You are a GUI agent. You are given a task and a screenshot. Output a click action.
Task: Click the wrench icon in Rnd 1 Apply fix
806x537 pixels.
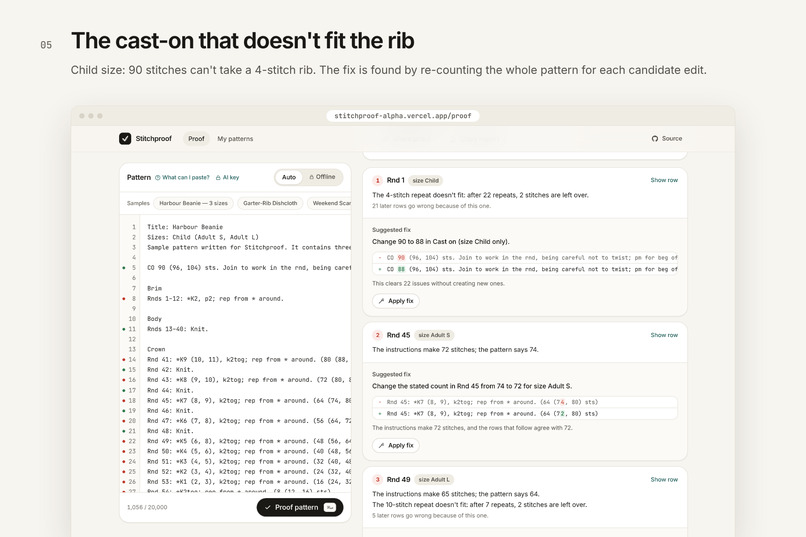pyautogui.click(x=381, y=301)
